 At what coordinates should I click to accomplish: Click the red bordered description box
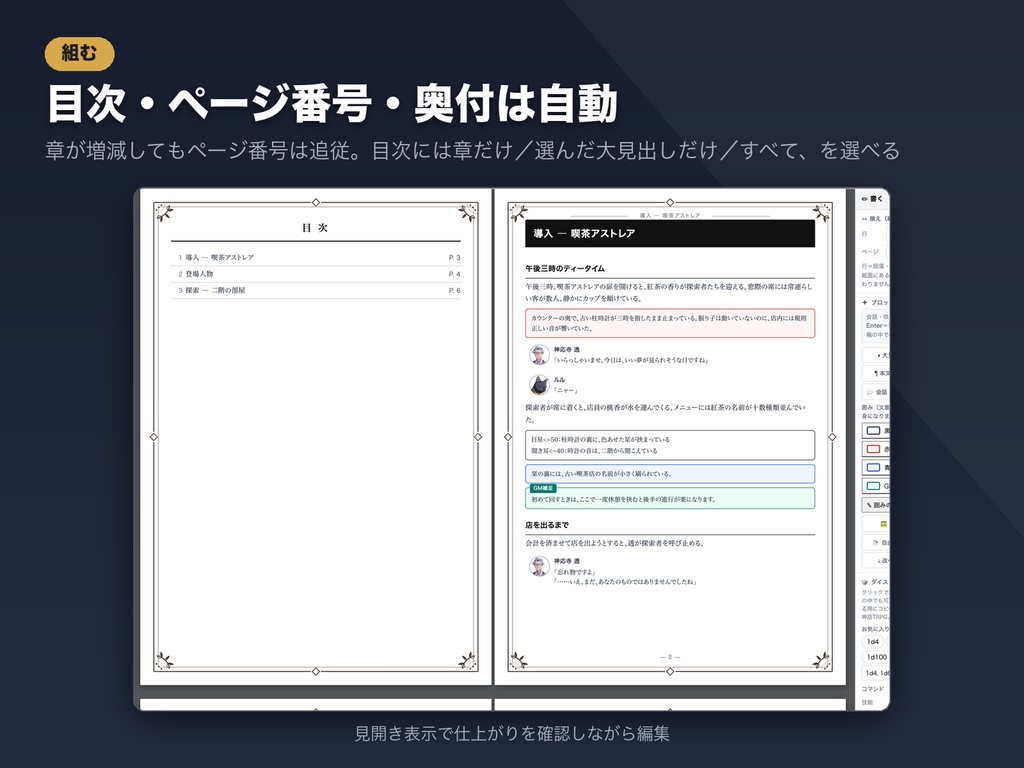[669, 323]
